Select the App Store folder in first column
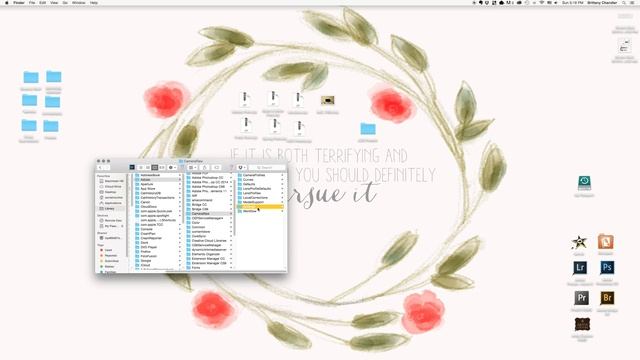The height and width of the screenshot is (360, 640). coord(158,189)
